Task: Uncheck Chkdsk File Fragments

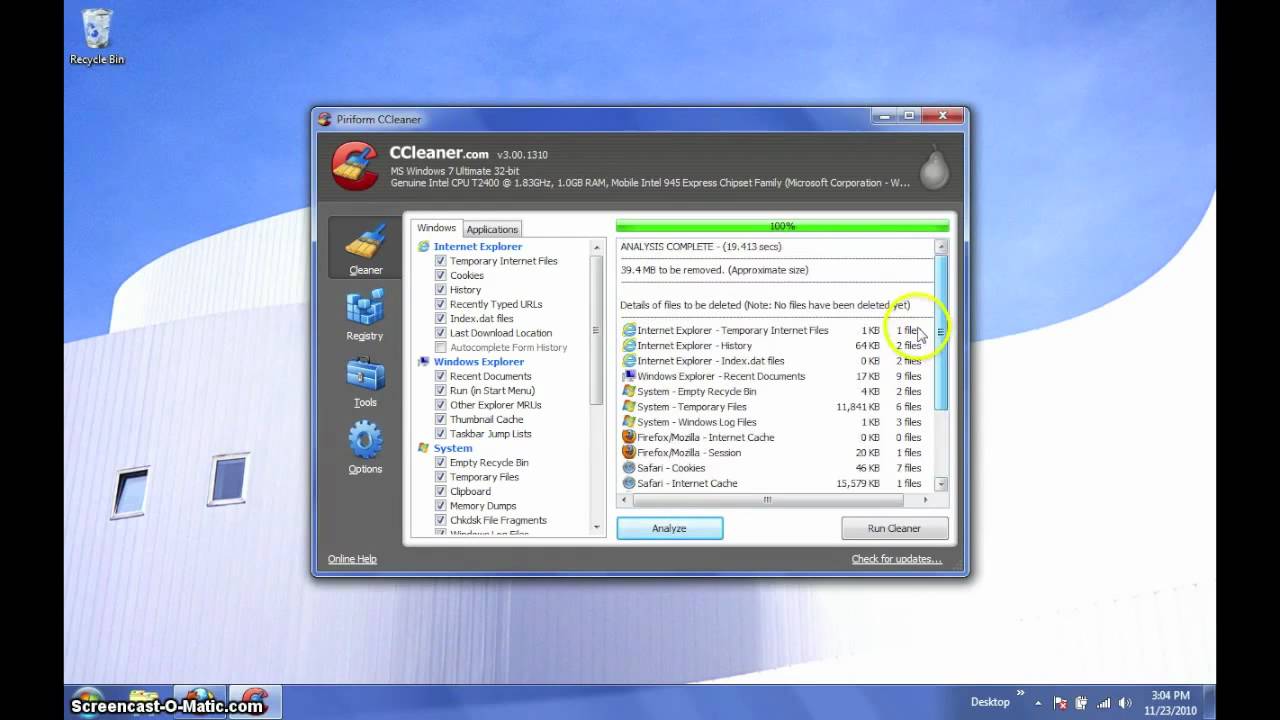Action: click(441, 520)
